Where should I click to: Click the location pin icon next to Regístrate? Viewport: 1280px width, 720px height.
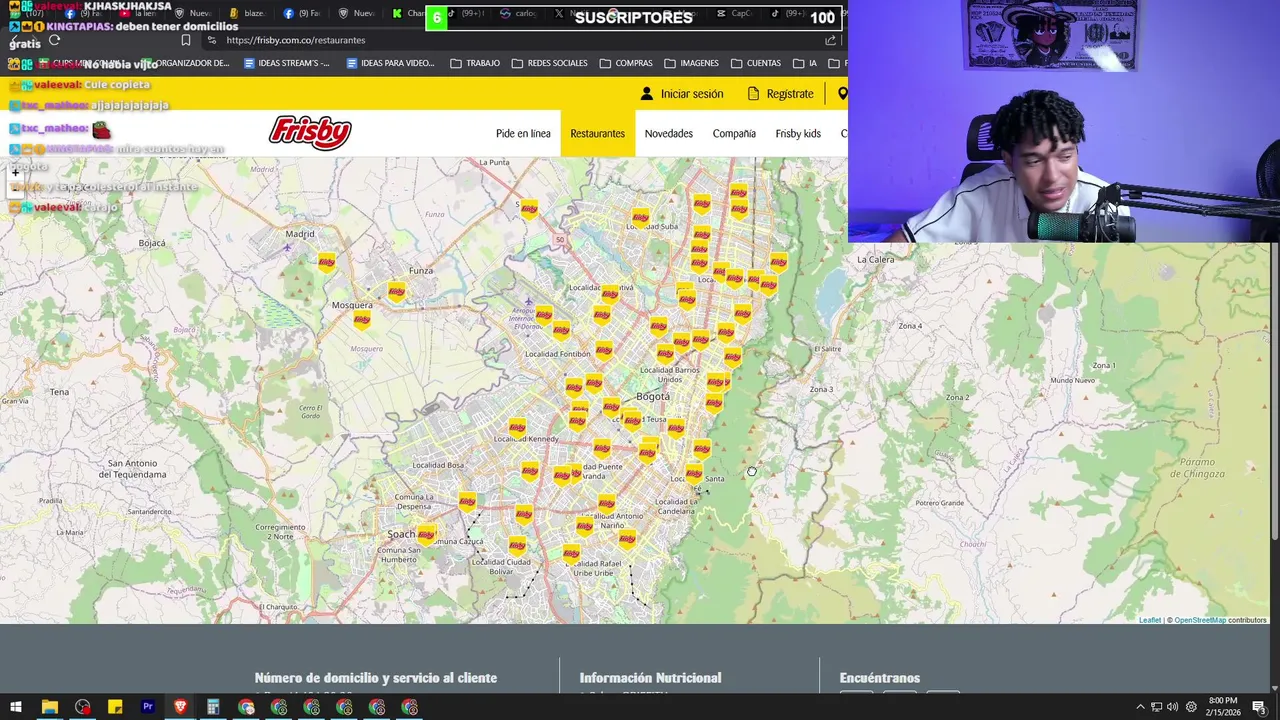(842, 93)
